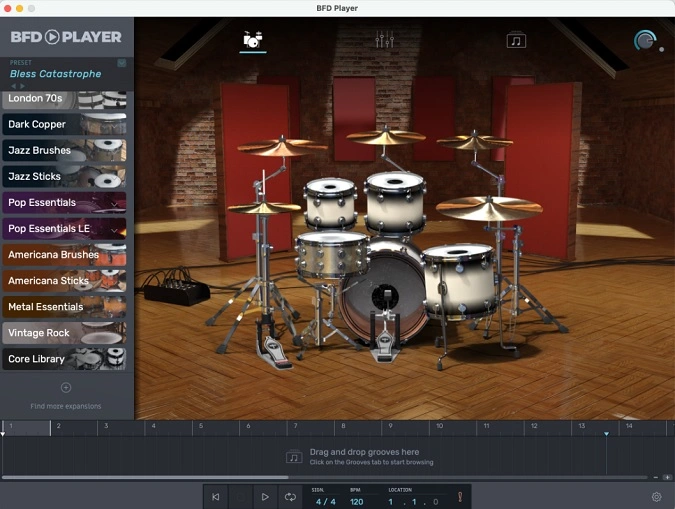Image resolution: width=675 pixels, height=509 pixels.
Task: Open the drum kit view tab
Action: [252, 40]
